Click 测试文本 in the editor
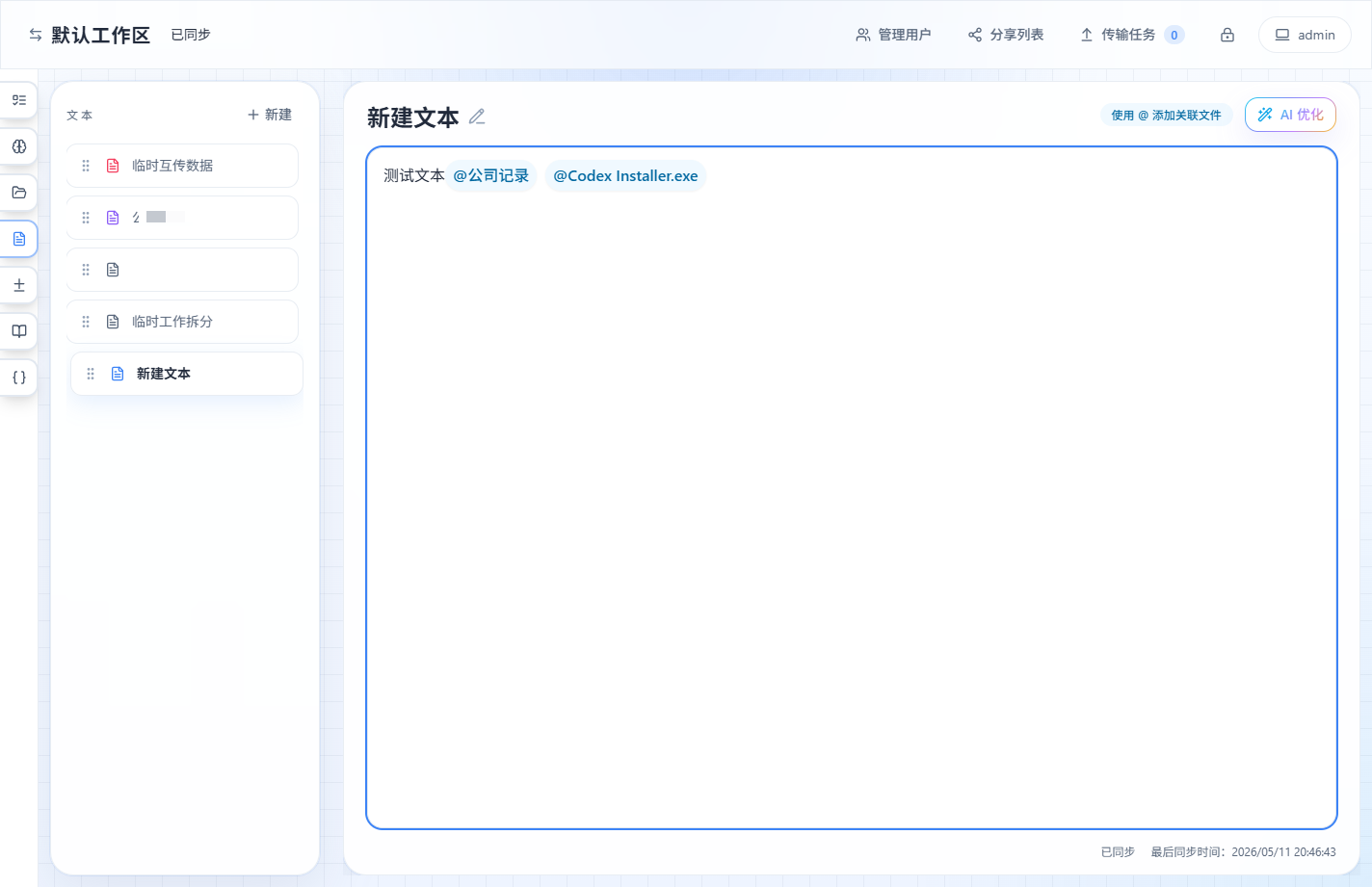1372x887 pixels. 414,175
